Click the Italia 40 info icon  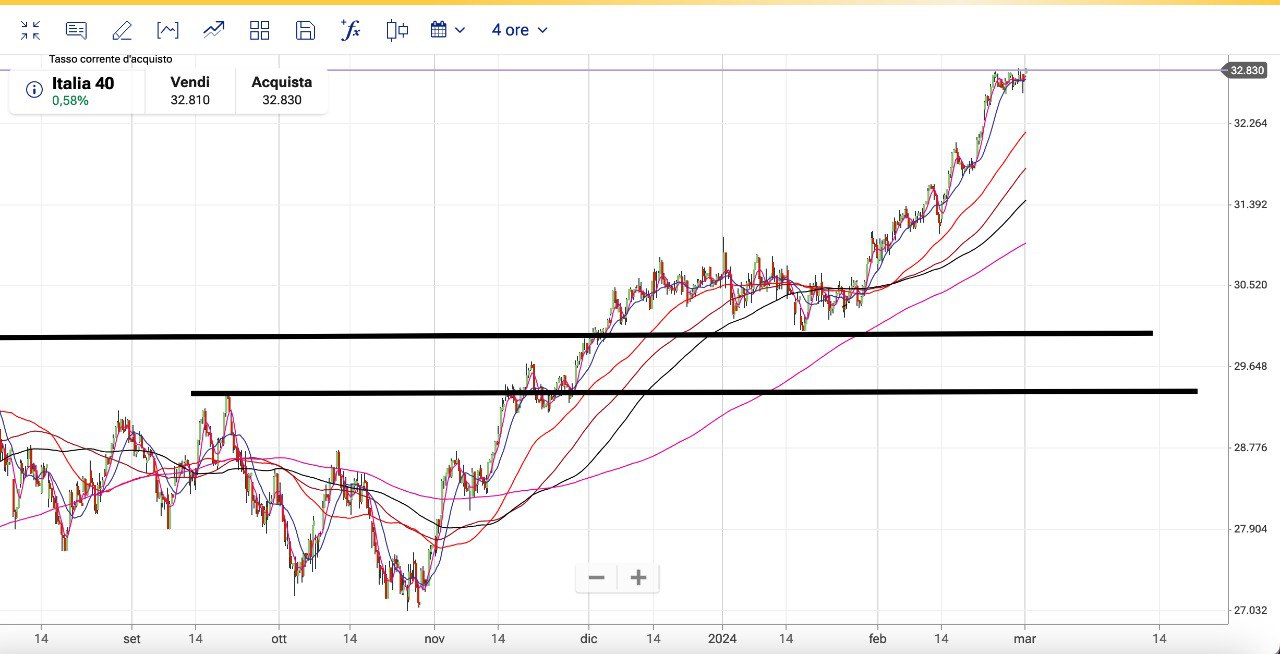(x=34, y=90)
